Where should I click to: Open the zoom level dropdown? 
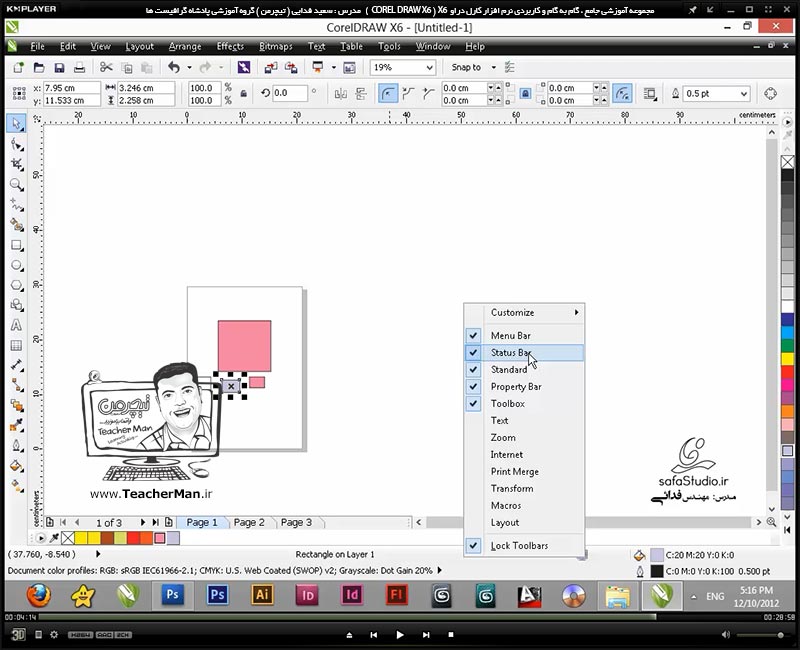tap(430, 67)
